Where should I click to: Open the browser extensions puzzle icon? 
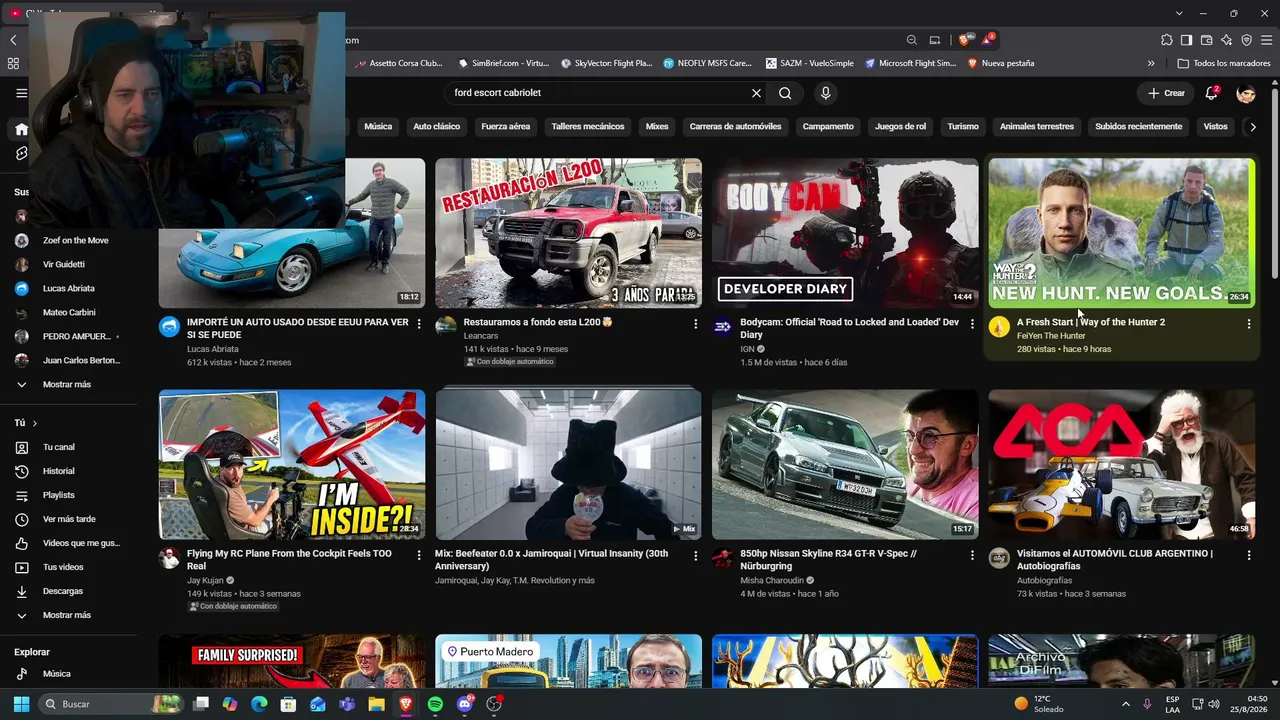(1167, 40)
